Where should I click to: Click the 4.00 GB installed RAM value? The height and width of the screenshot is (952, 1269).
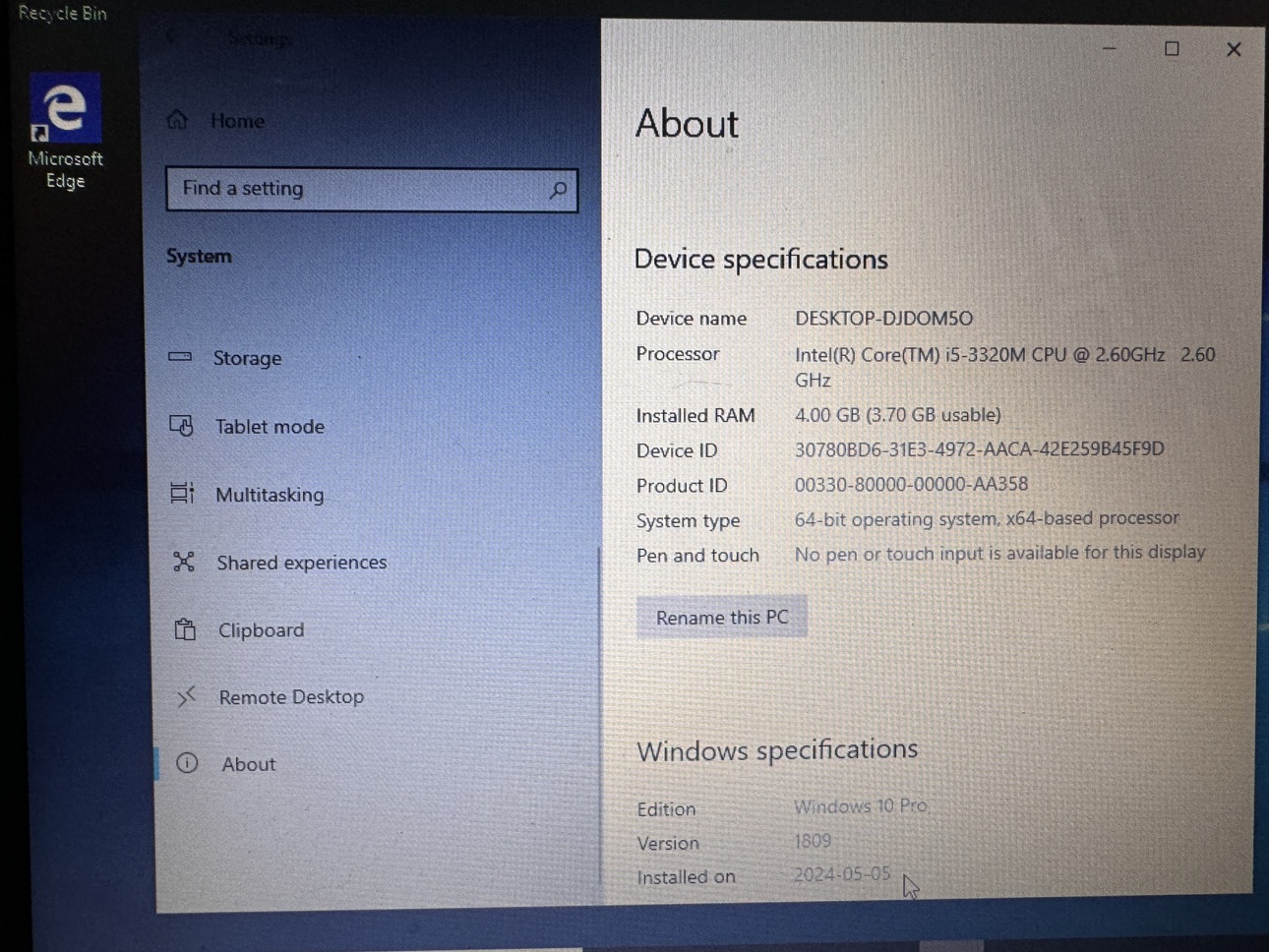(x=897, y=415)
